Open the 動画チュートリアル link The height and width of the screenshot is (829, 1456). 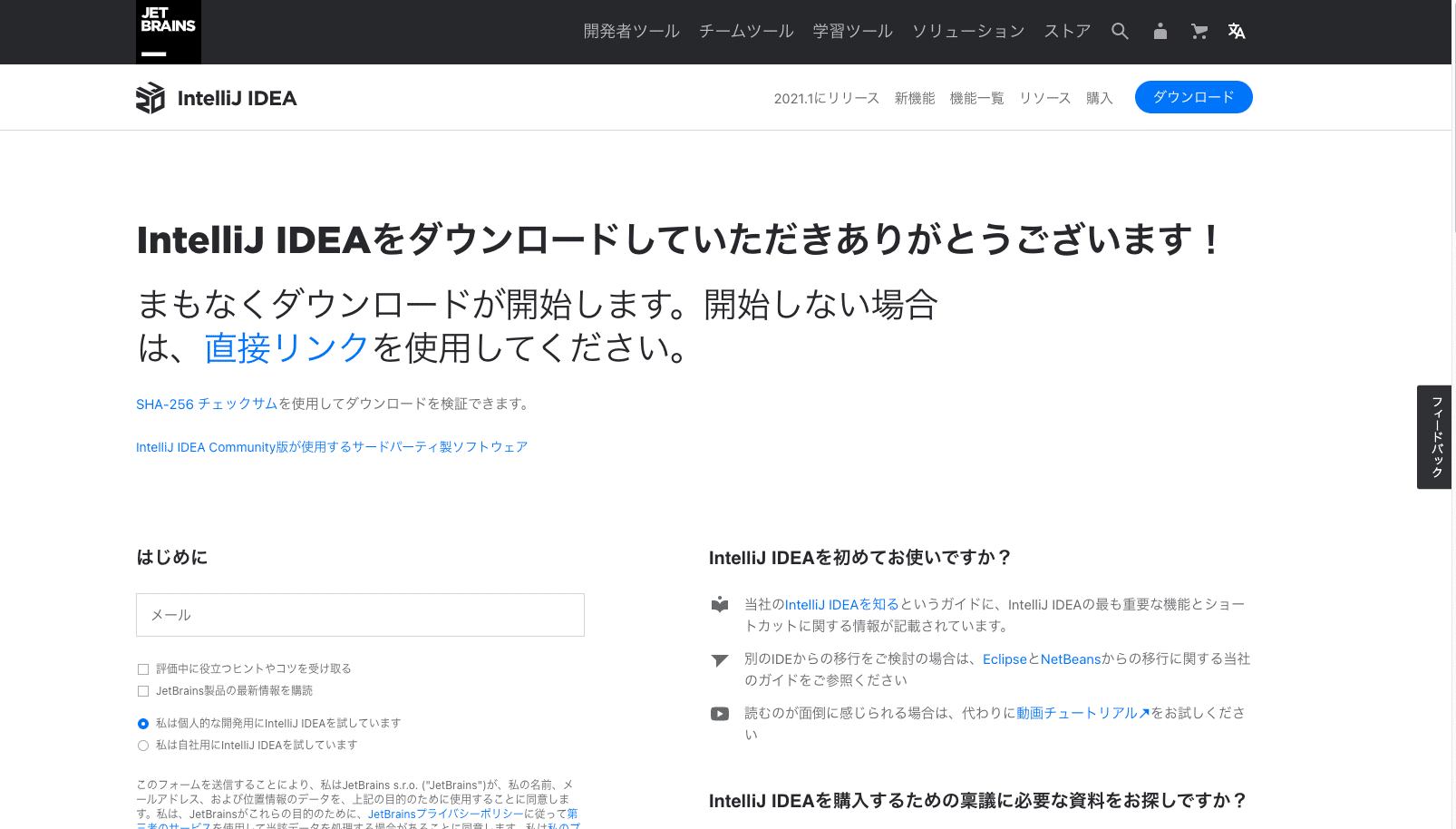(x=1083, y=714)
